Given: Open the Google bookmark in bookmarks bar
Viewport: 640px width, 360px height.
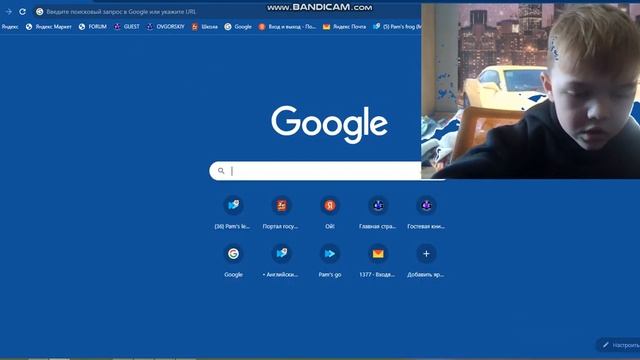Looking at the screenshot, I should (238, 27).
